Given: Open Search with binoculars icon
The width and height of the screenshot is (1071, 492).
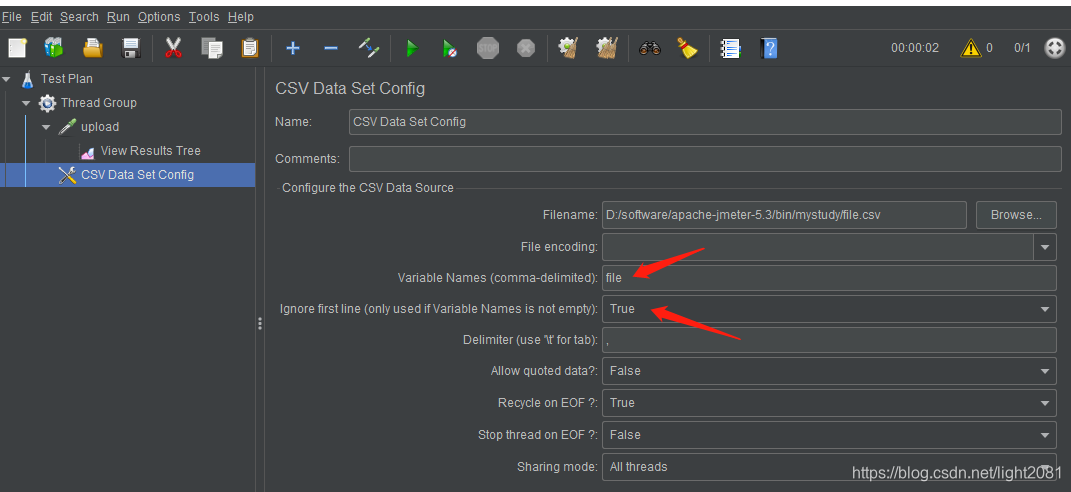Looking at the screenshot, I should coord(650,48).
